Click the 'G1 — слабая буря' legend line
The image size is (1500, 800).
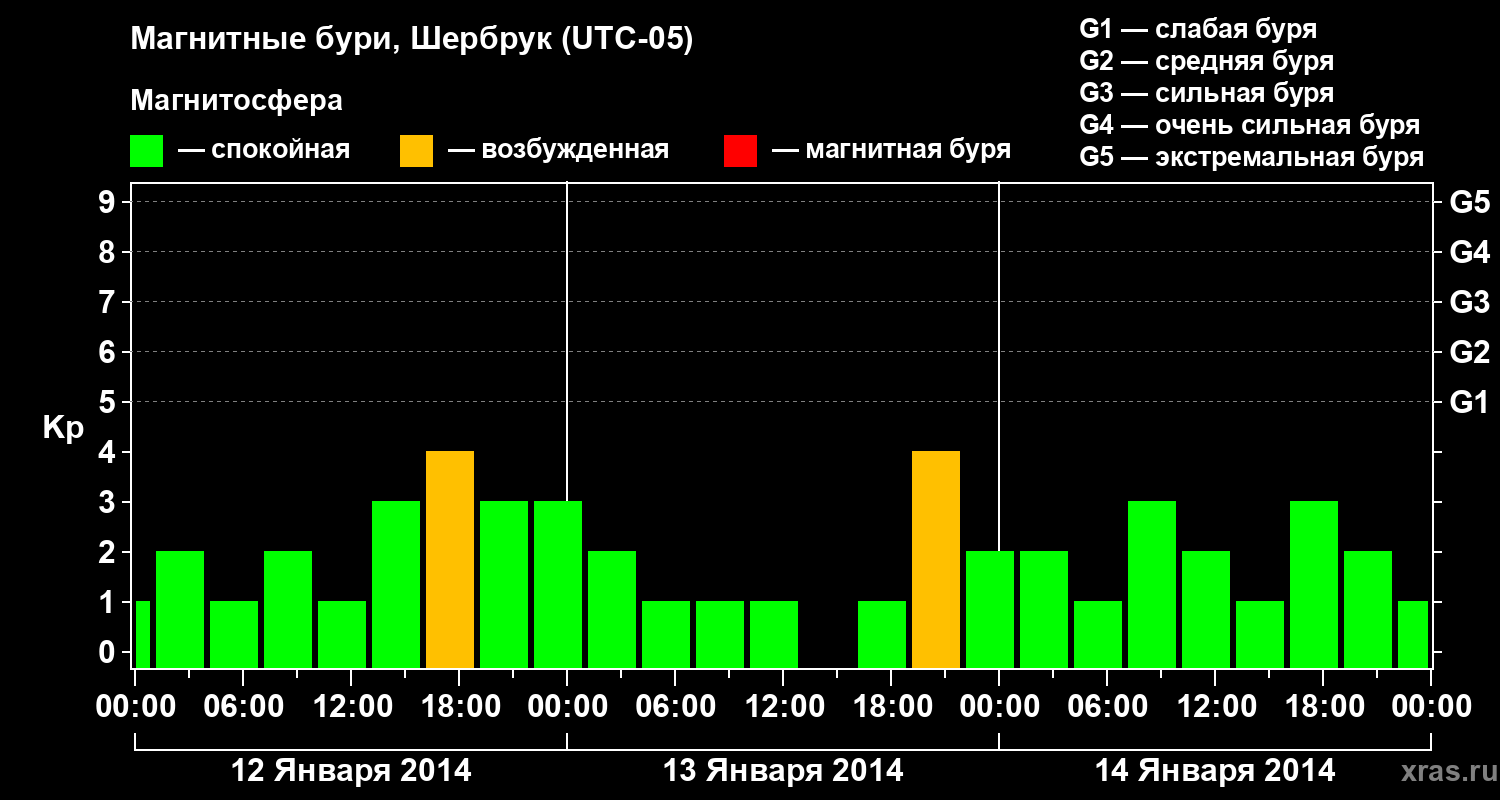click(x=1198, y=29)
